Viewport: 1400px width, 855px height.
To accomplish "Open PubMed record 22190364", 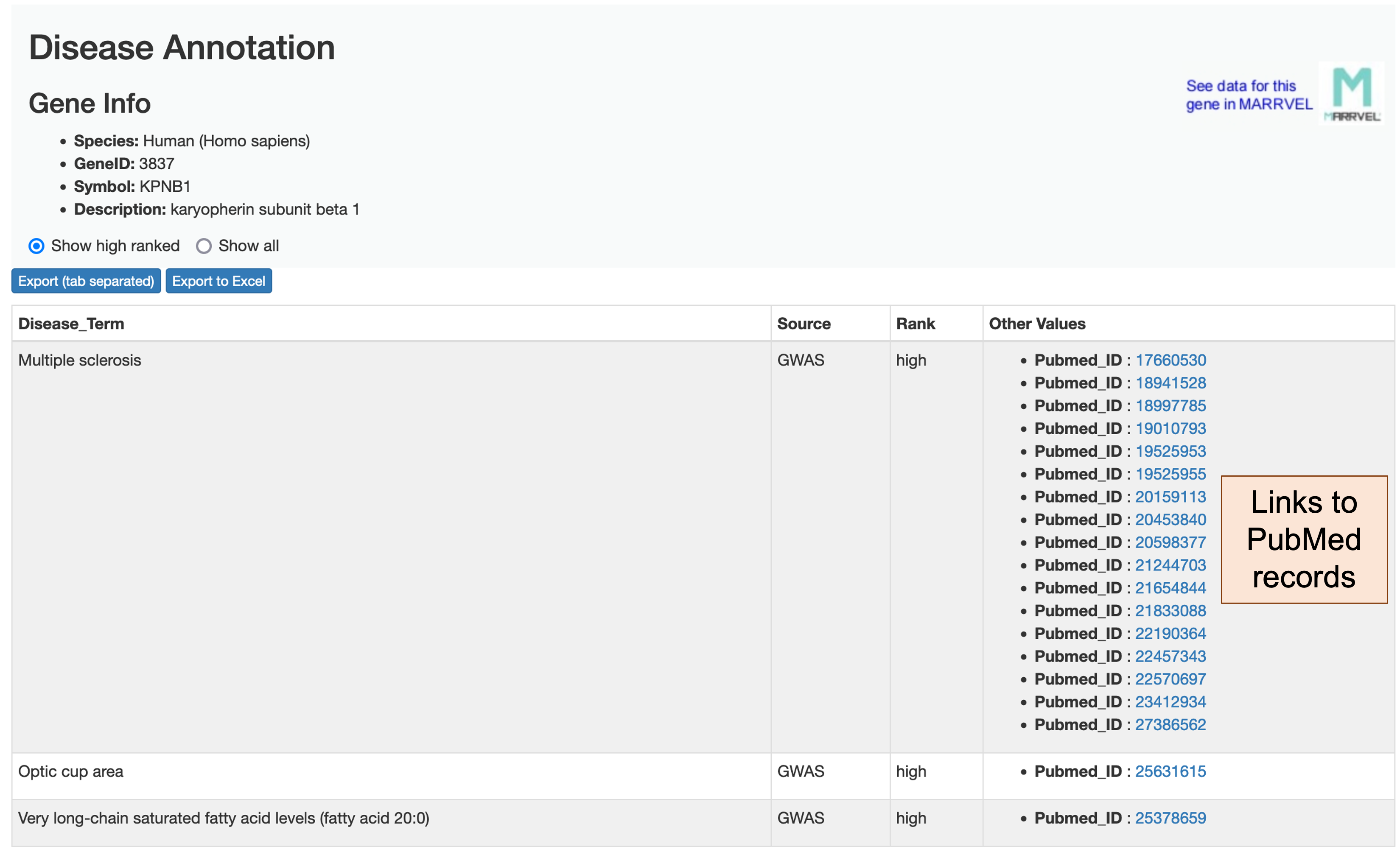I will [1170, 634].
